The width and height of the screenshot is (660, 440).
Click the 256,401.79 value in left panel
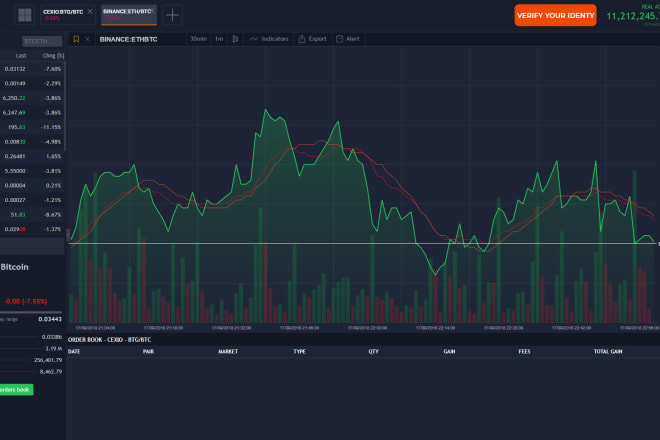(48, 360)
